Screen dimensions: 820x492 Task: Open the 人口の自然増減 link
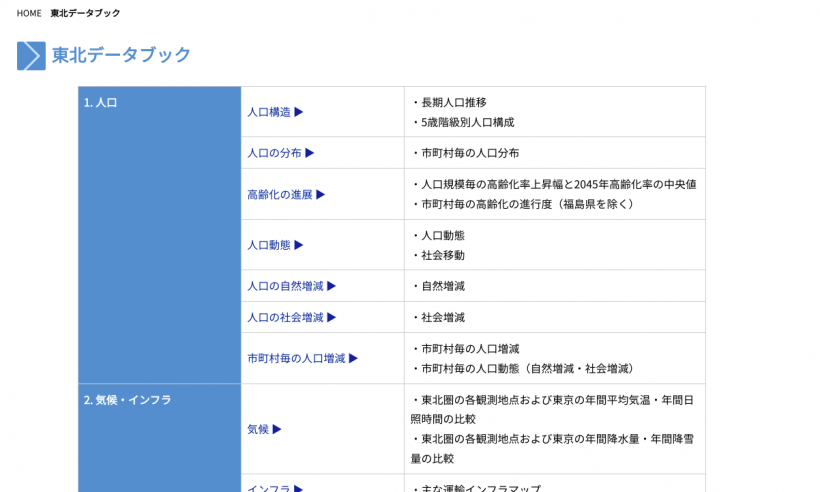(x=292, y=286)
